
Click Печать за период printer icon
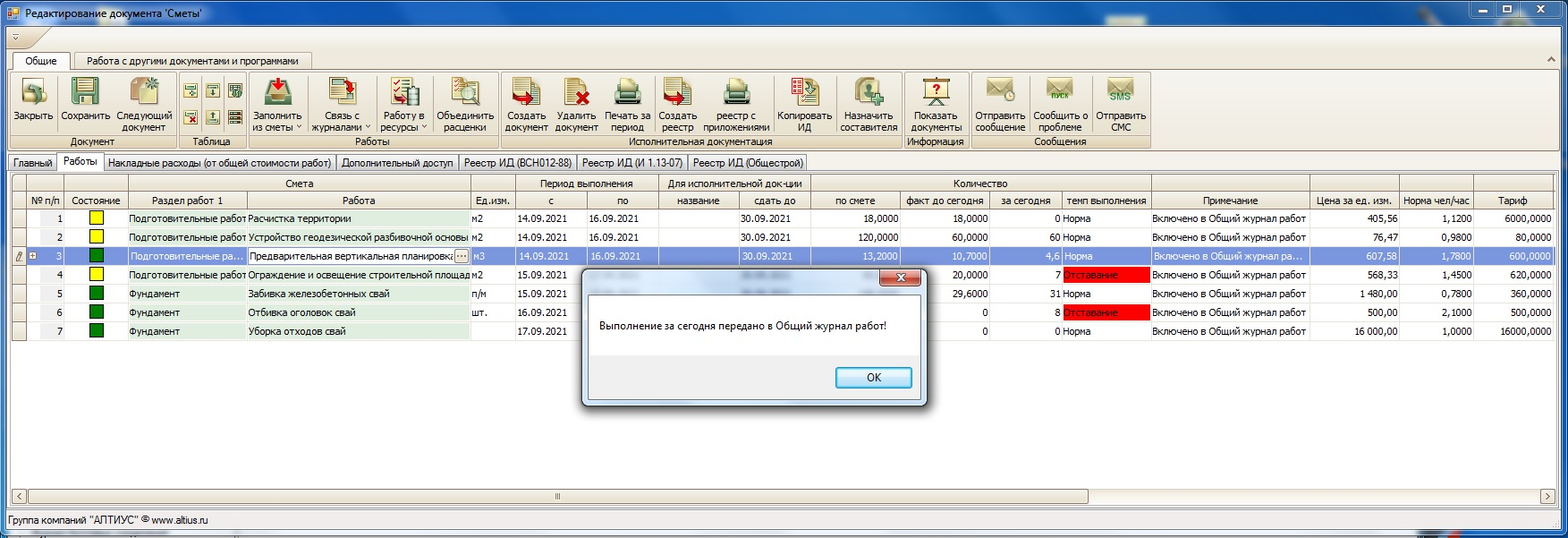pyautogui.click(x=627, y=93)
